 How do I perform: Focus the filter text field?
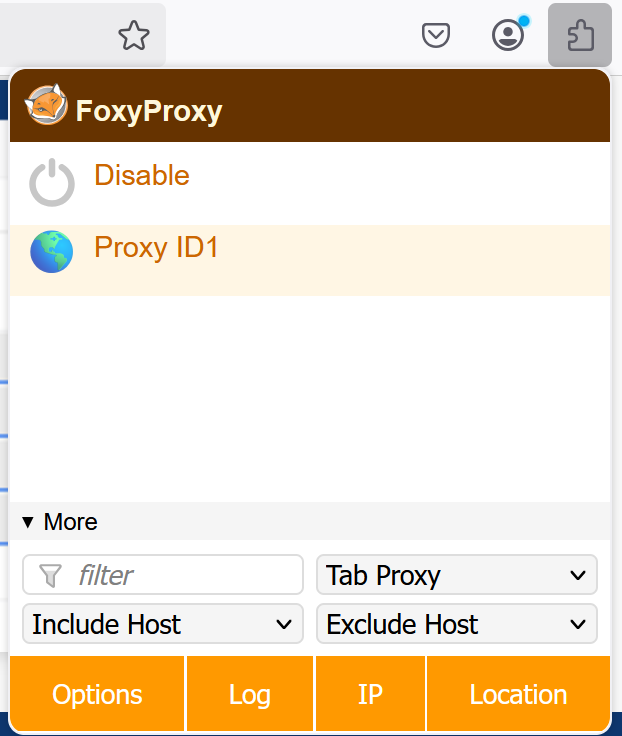coord(180,575)
